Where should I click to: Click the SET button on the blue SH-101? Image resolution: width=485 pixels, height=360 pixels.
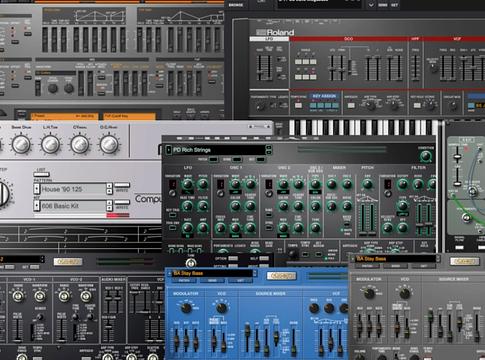pos(240,281)
